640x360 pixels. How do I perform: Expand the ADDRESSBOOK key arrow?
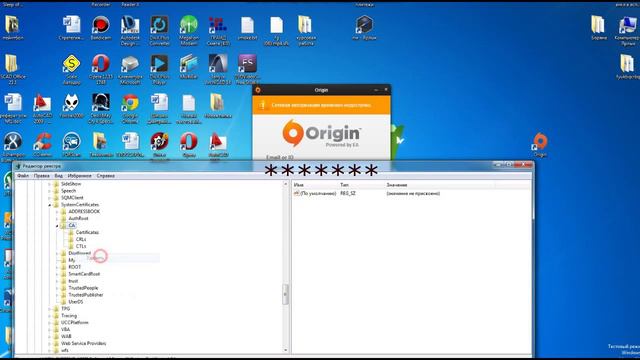(x=57, y=212)
